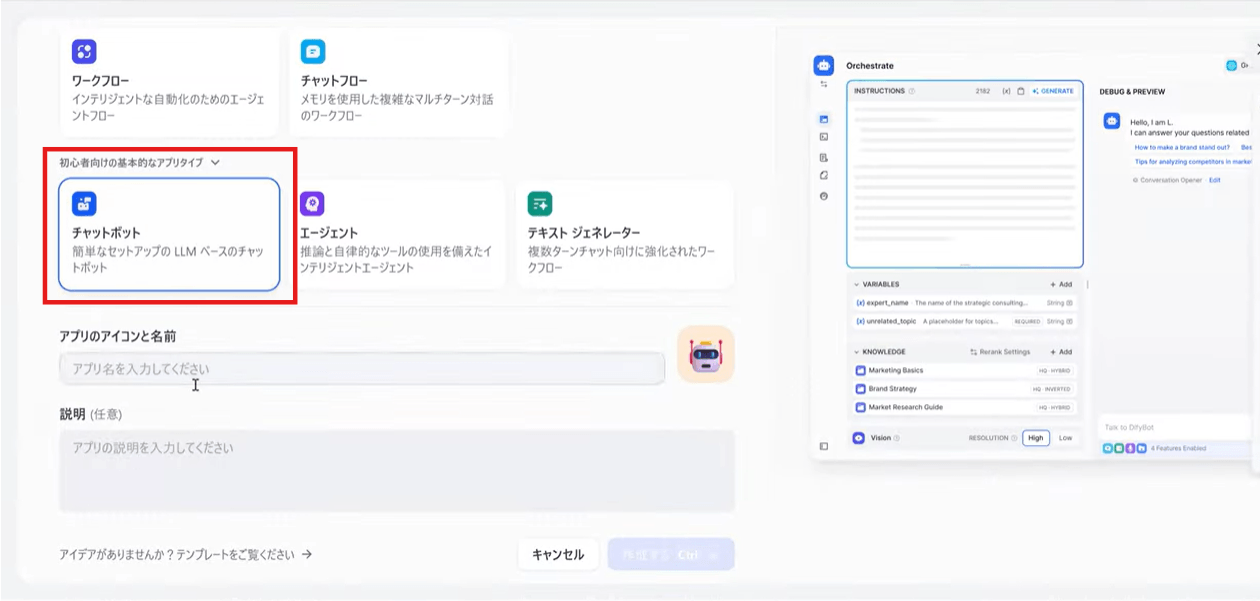Image resolution: width=1260 pixels, height=601 pixels.
Task: Click suggestion 'How to make a brand stand out?'
Action: [x=1182, y=147]
